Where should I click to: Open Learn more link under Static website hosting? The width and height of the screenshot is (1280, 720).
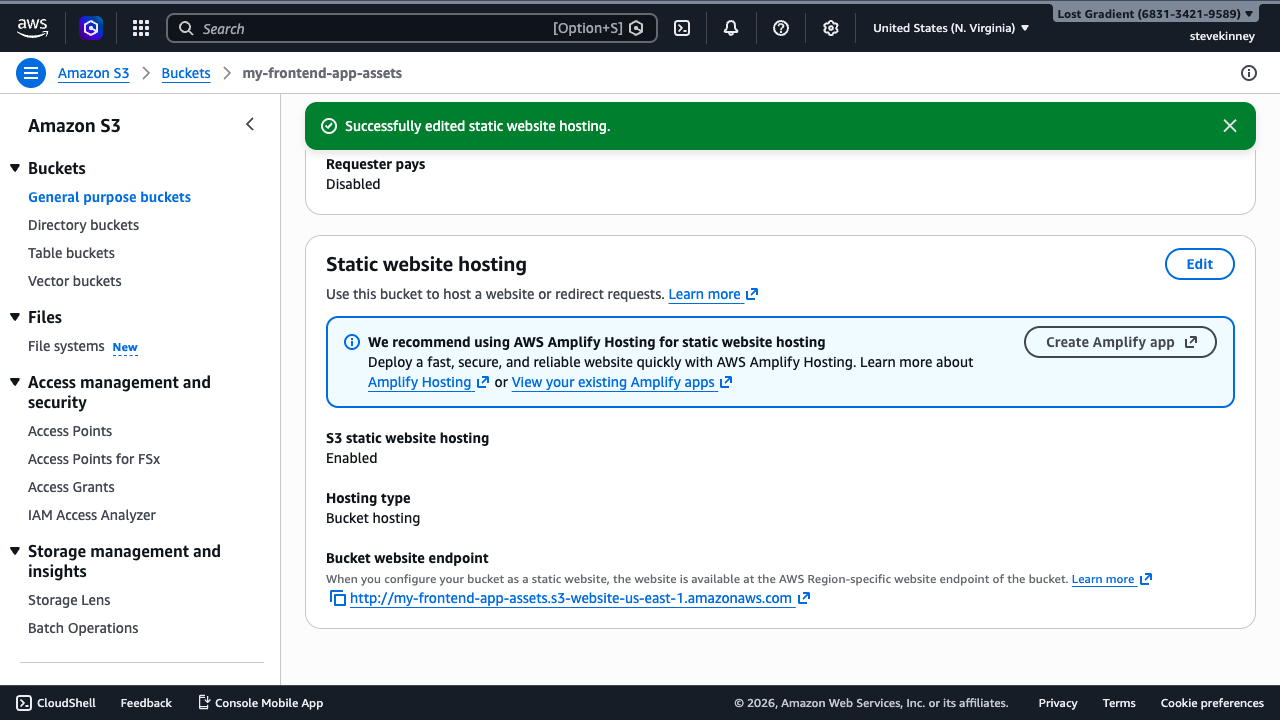click(x=713, y=294)
